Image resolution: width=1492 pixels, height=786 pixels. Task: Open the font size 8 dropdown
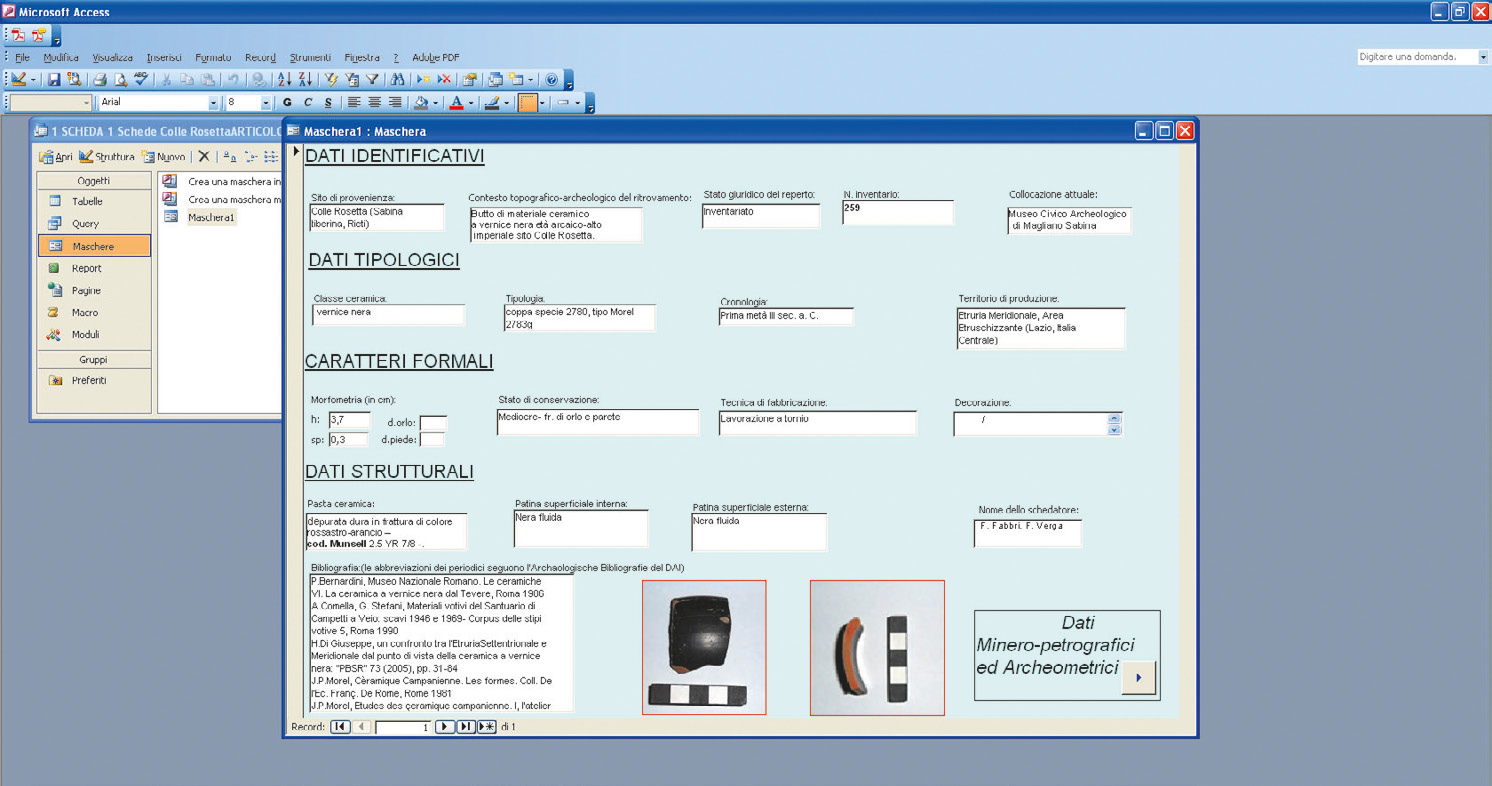coord(266,103)
